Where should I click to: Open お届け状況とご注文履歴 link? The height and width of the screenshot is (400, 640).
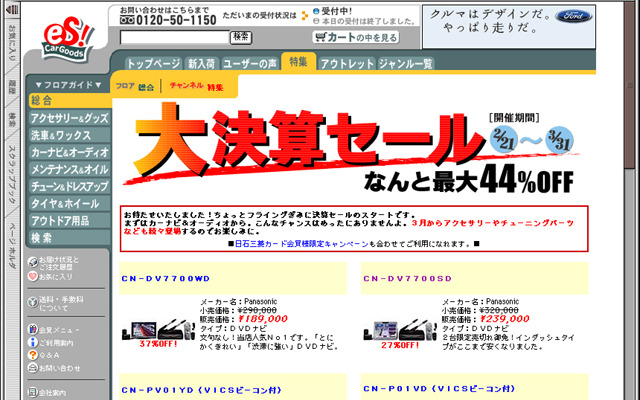coord(59,263)
